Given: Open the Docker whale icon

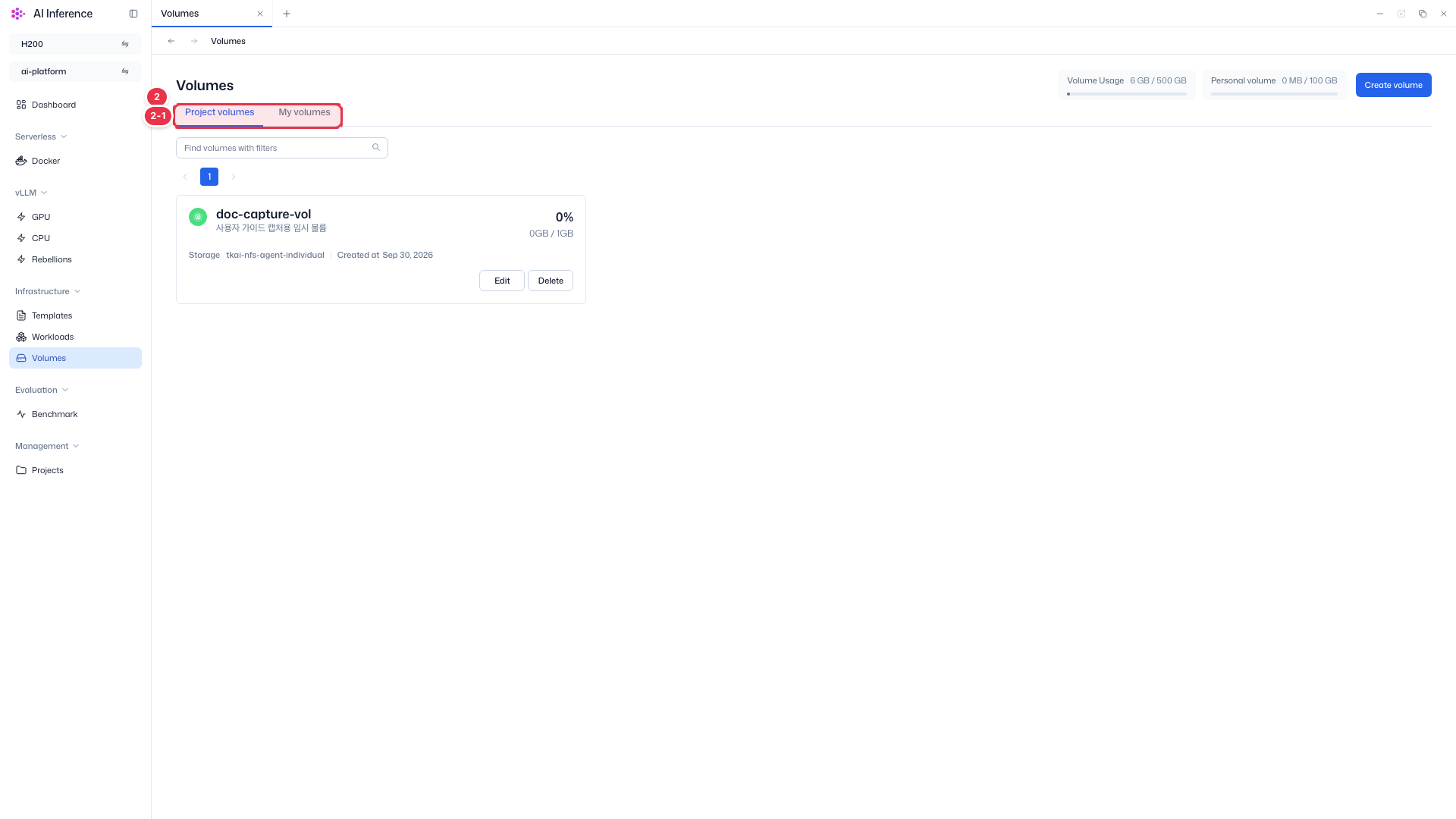Looking at the screenshot, I should (21, 161).
